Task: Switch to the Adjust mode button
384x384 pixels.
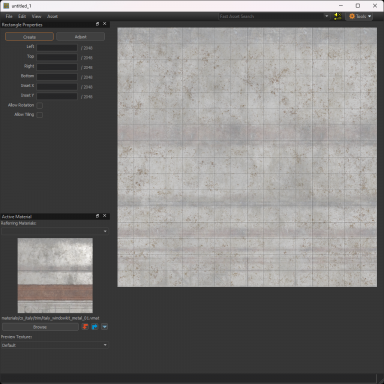Action: (80, 37)
